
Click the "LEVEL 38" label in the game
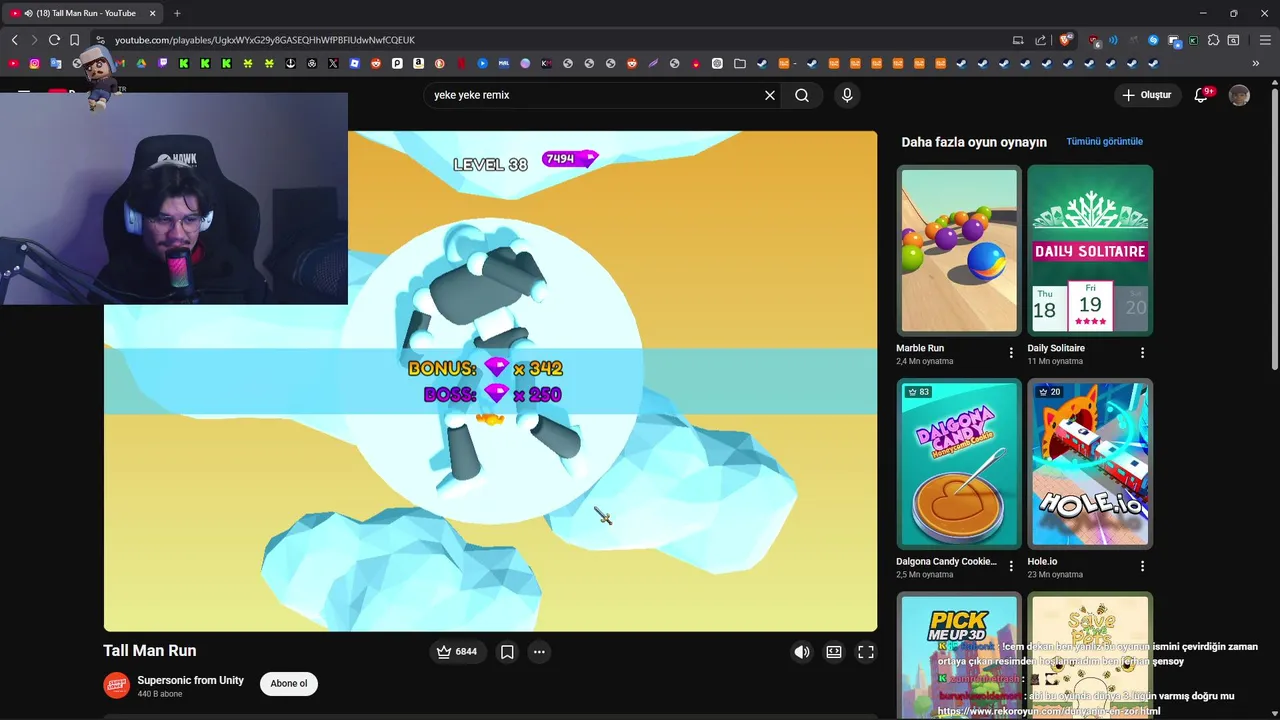[x=490, y=164]
